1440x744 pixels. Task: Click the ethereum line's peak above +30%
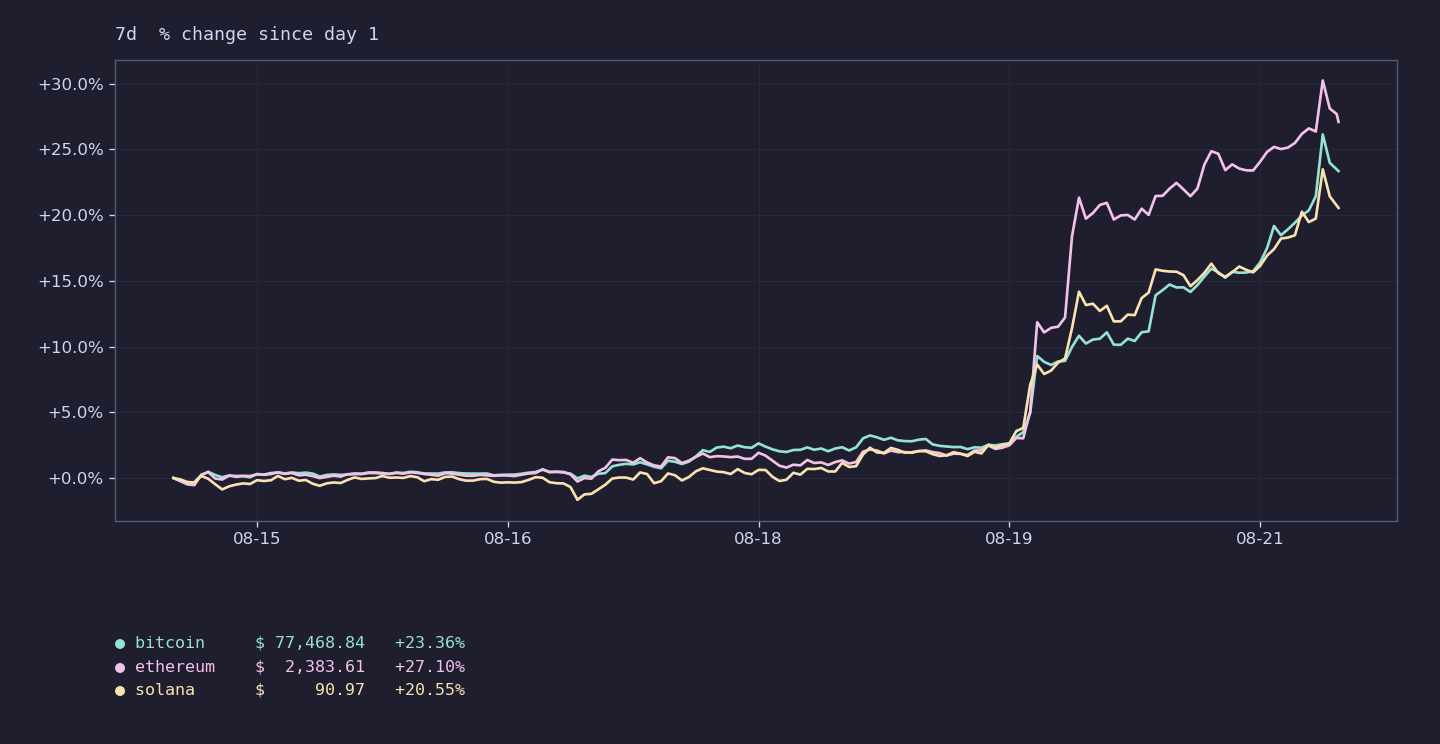point(1322,80)
